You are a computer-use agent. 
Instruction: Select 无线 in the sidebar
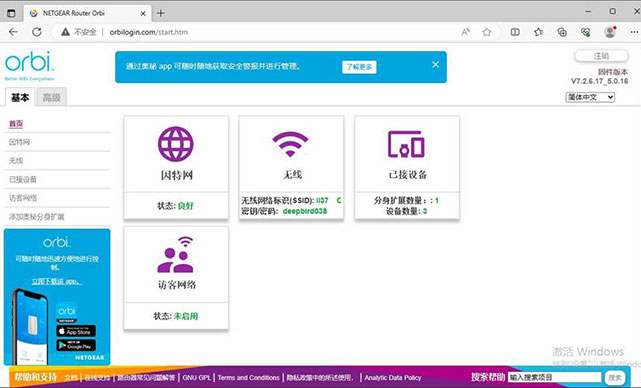16,161
